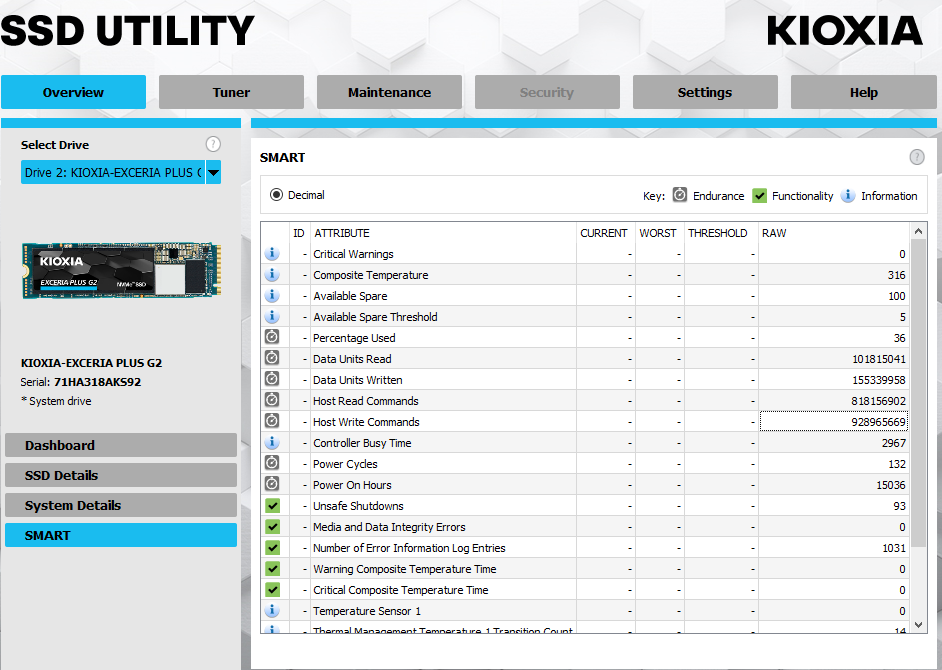The image size is (942, 670).
Task: Select the SMART sidebar button
Action: [x=121, y=535]
